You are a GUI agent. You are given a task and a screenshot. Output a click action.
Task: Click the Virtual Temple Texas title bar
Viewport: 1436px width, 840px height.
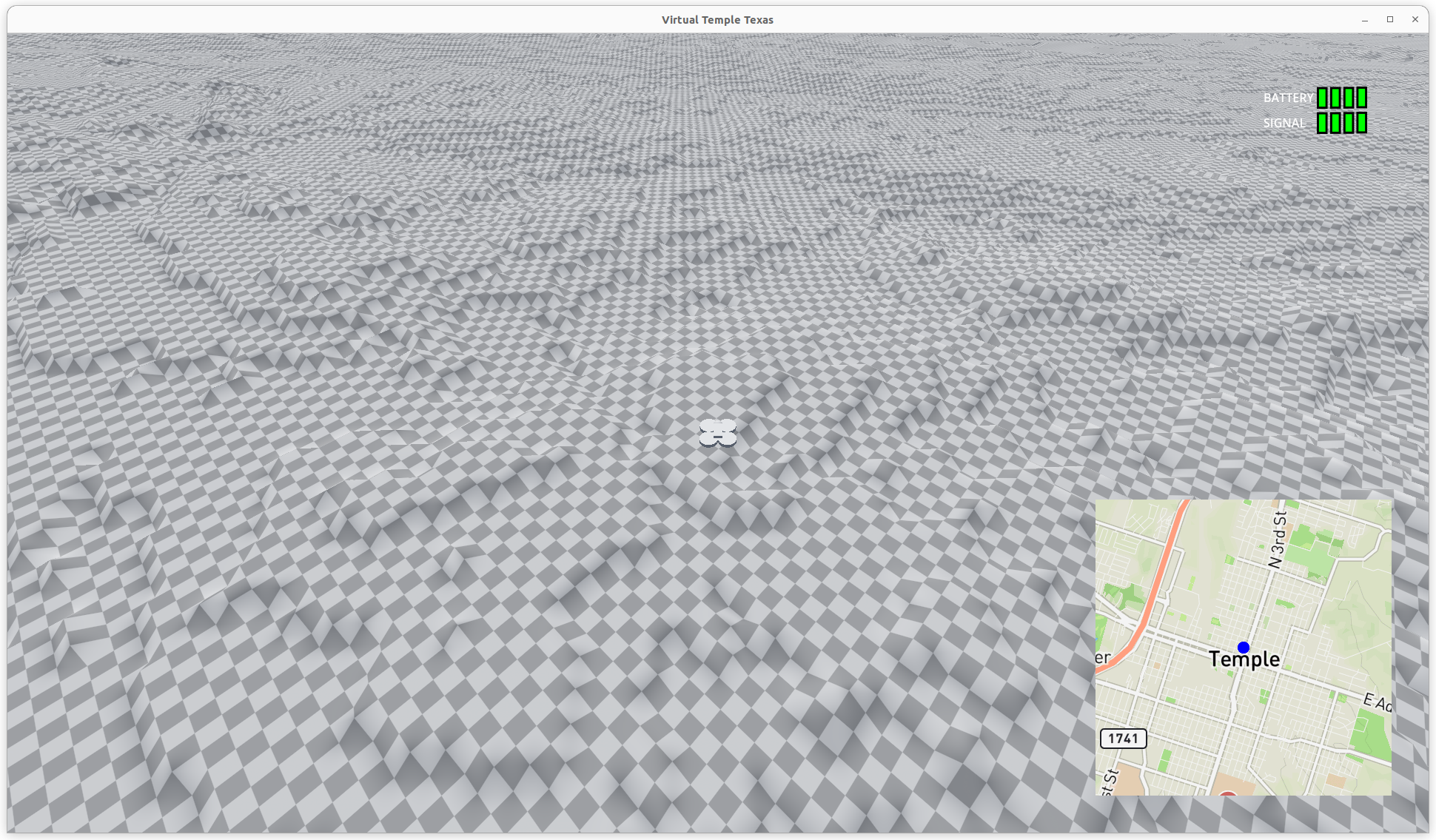[717, 20]
